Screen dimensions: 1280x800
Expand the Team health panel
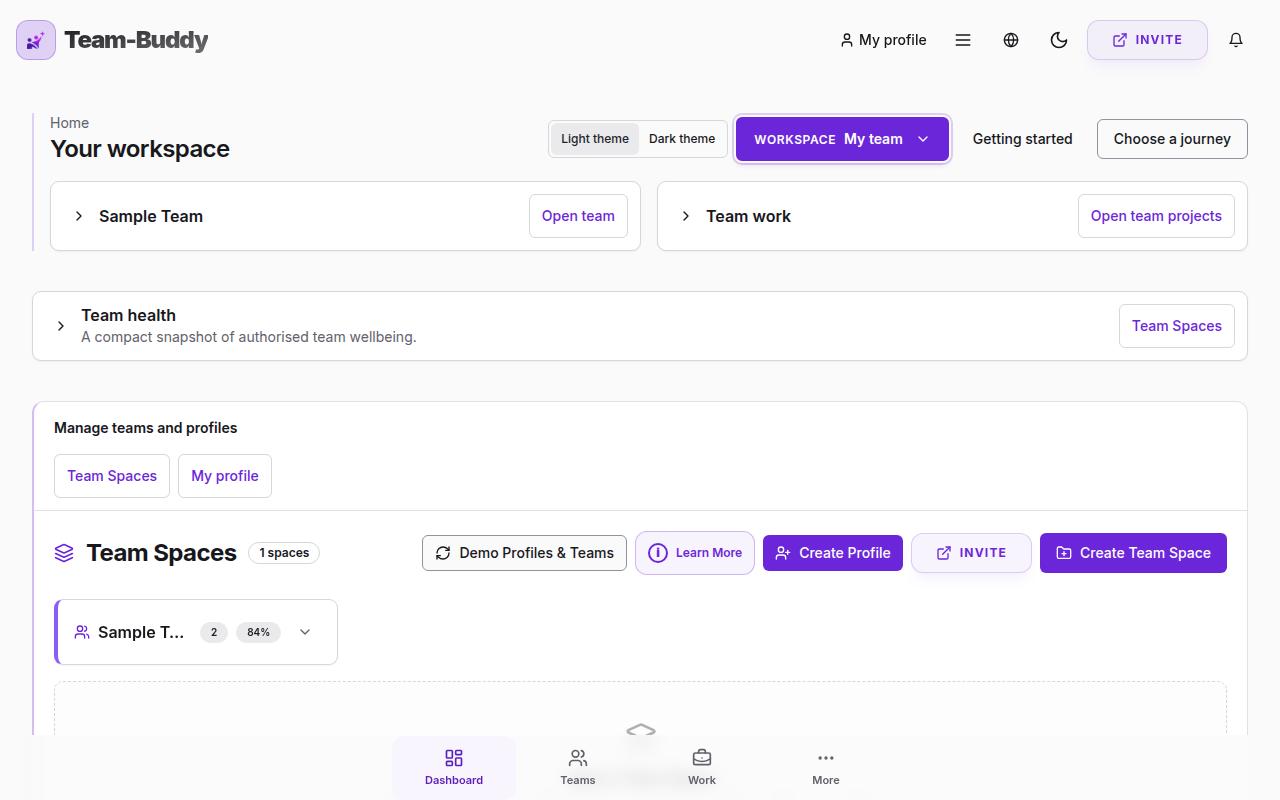[61, 326]
